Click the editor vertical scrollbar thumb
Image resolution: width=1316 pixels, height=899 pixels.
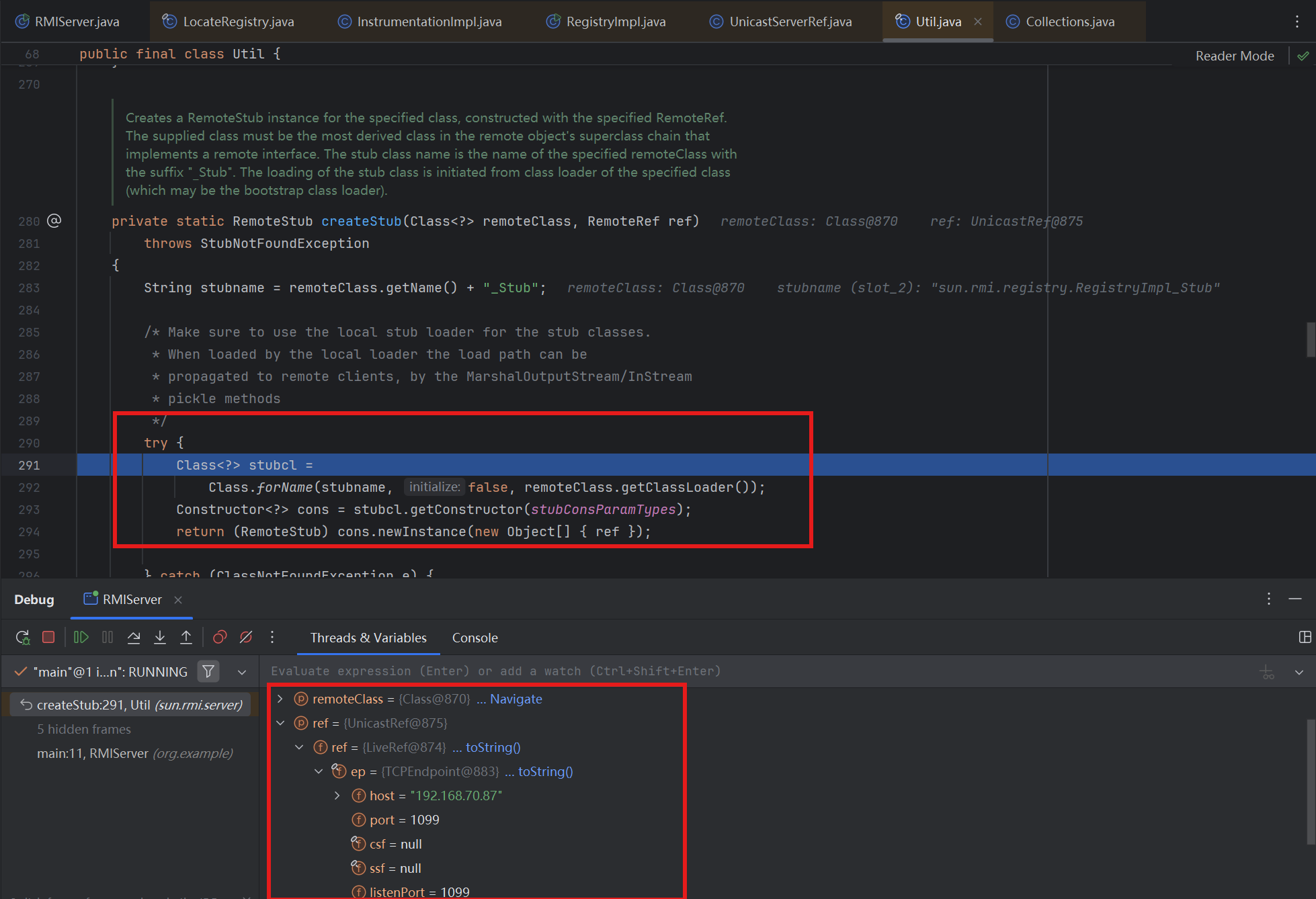(1311, 340)
